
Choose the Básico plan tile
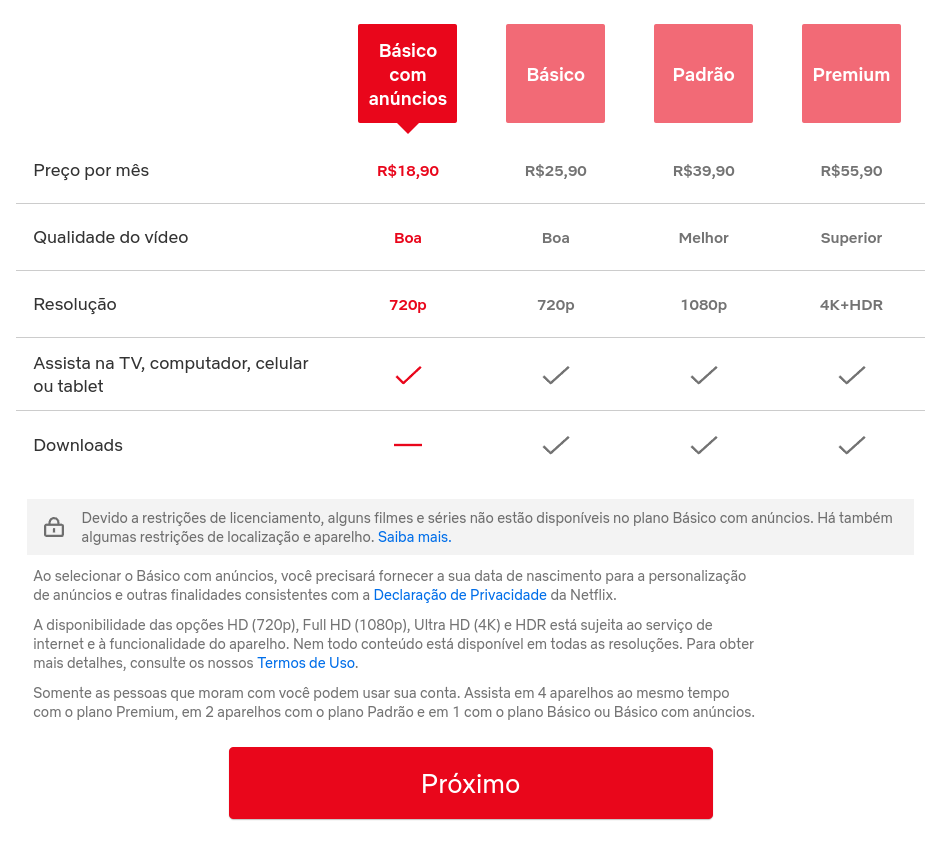pyautogui.click(x=555, y=74)
